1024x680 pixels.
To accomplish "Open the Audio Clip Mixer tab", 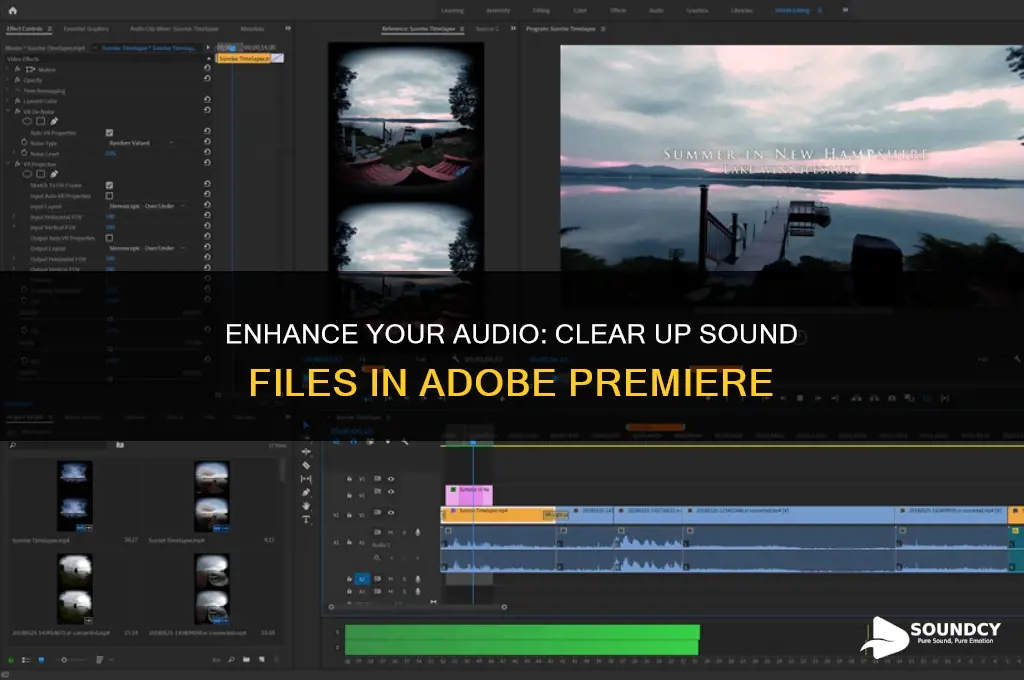I will pos(174,29).
